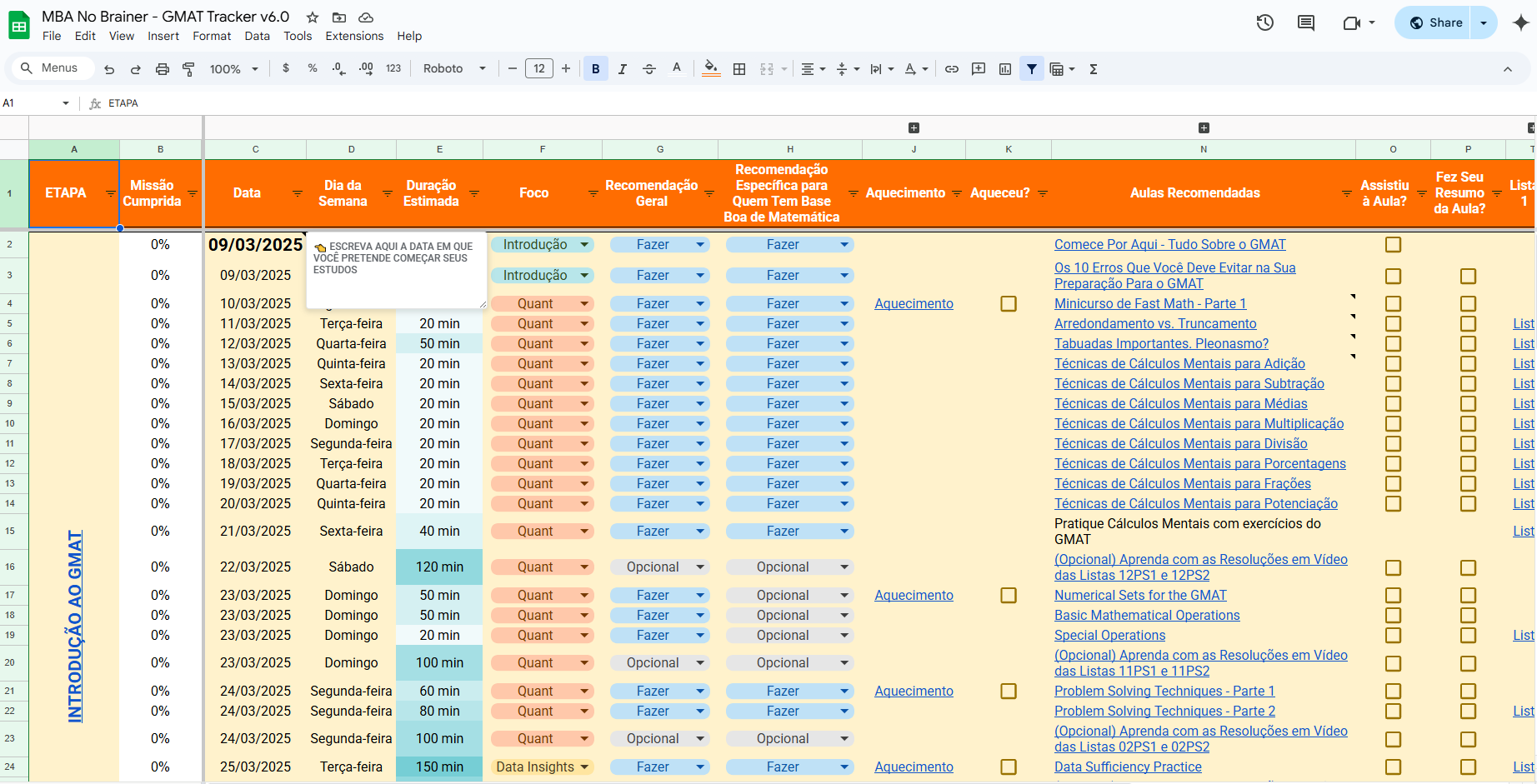Open version history clock icon
This screenshot has width=1537, height=784.
1264,23
